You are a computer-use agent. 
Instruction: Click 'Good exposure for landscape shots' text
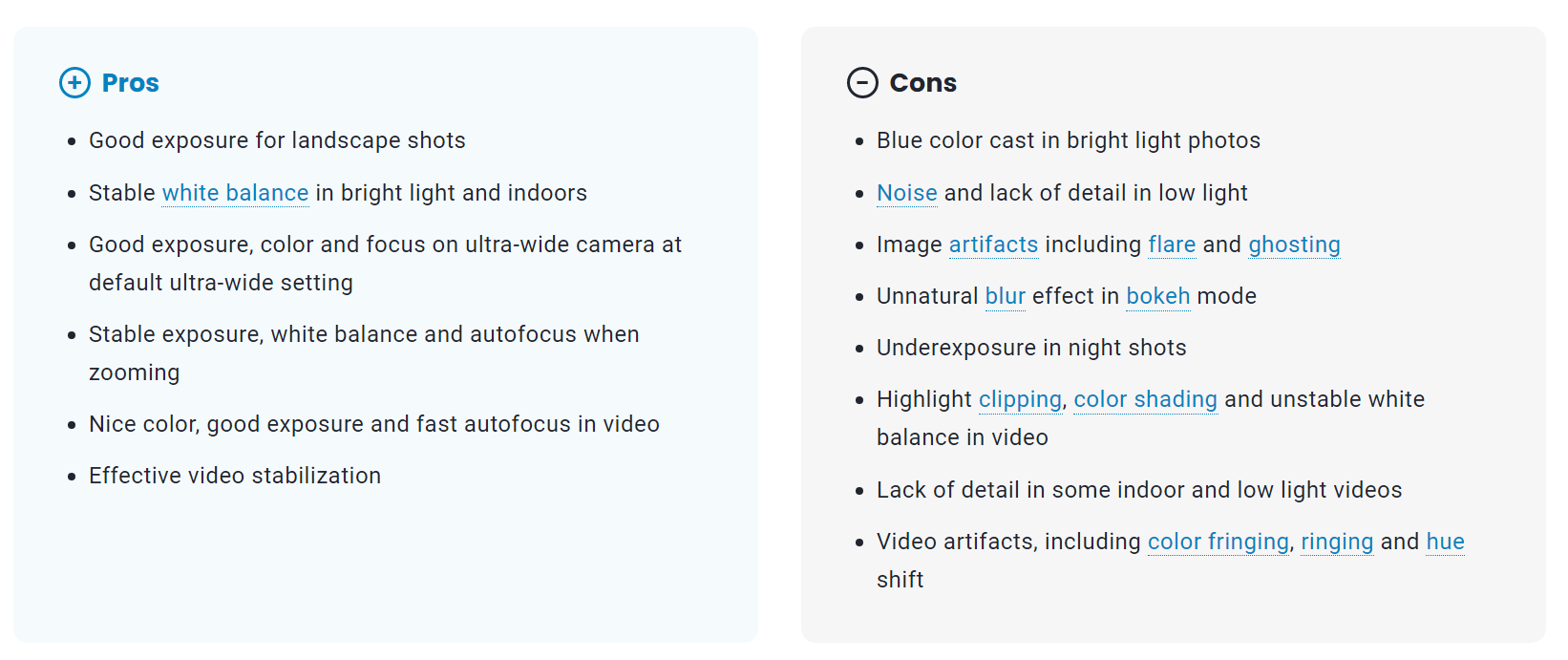(277, 141)
